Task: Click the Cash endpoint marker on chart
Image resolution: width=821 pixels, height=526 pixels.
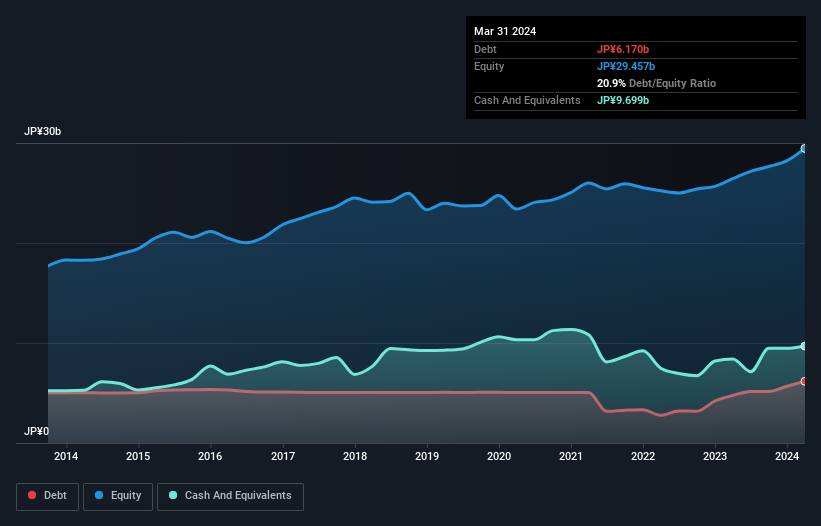Action: (x=804, y=346)
